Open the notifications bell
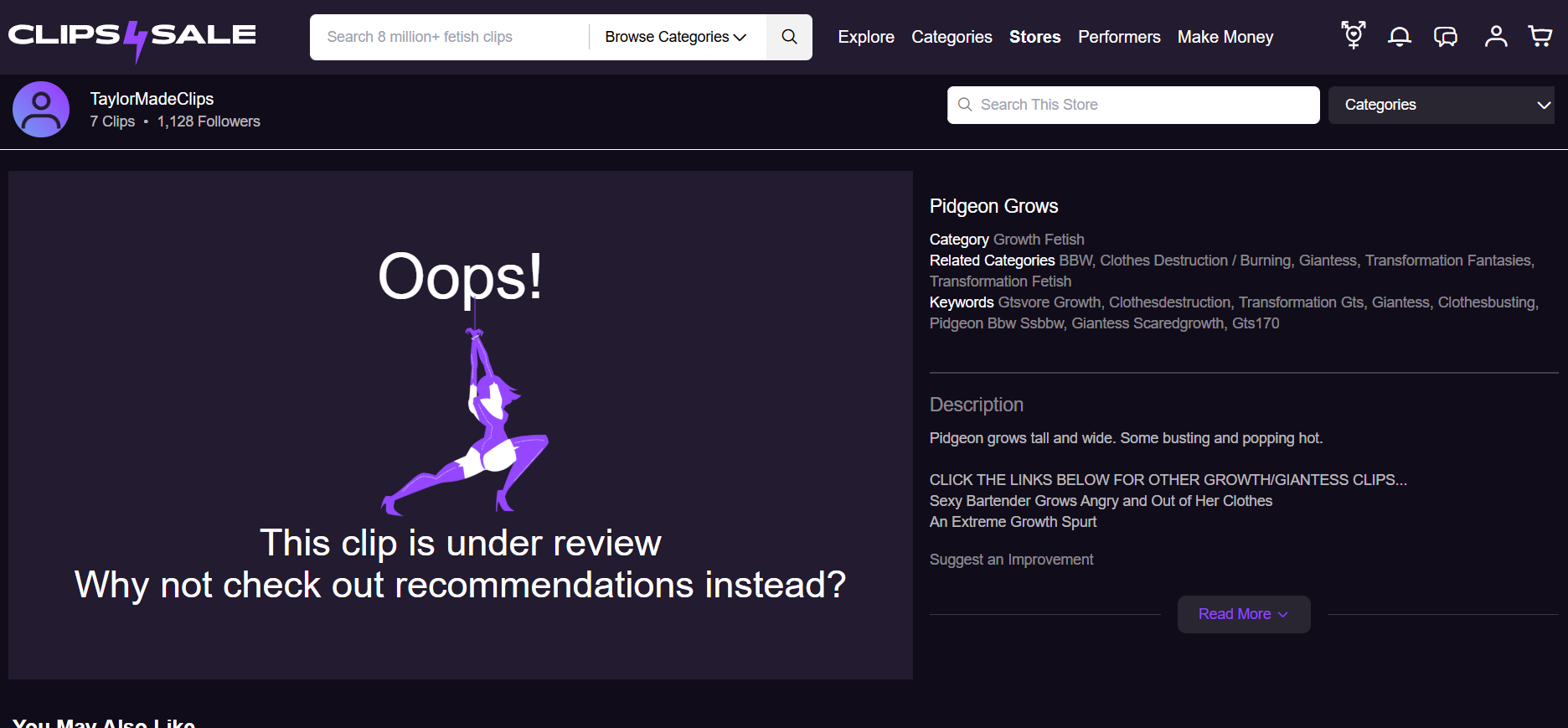 click(1399, 36)
